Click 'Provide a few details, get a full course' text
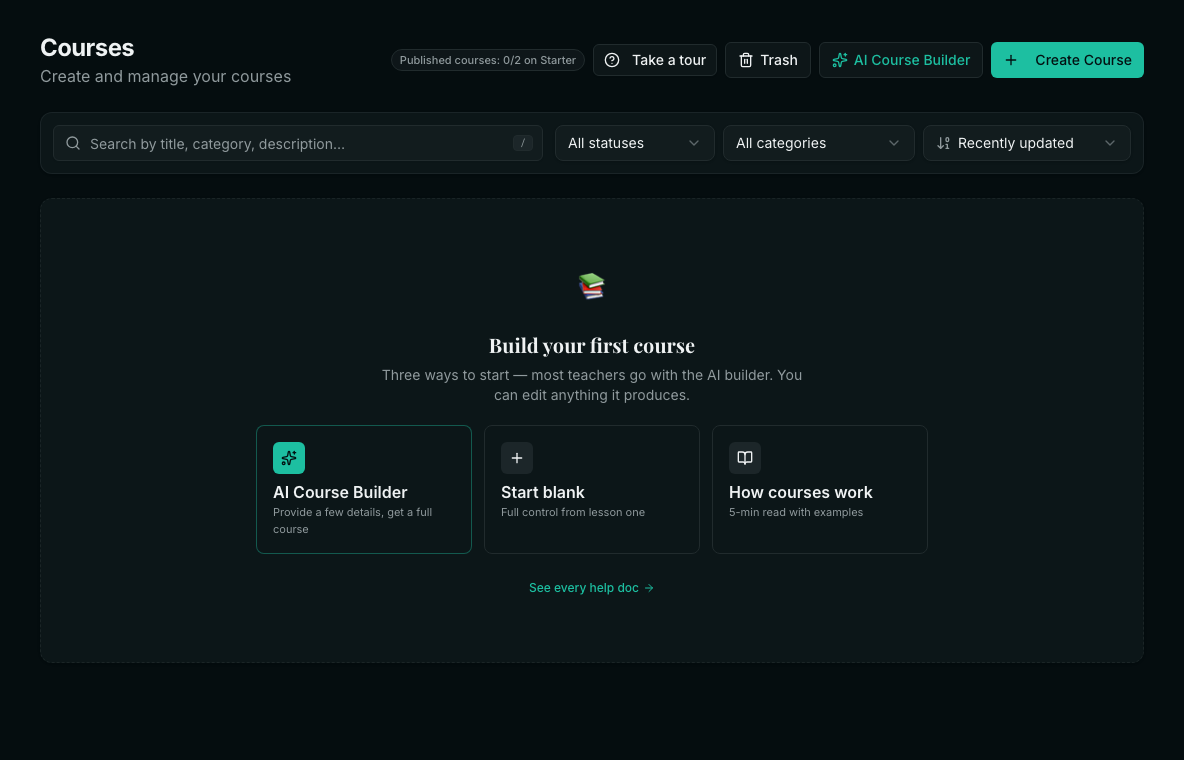The image size is (1184, 760). (x=353, y=521)
